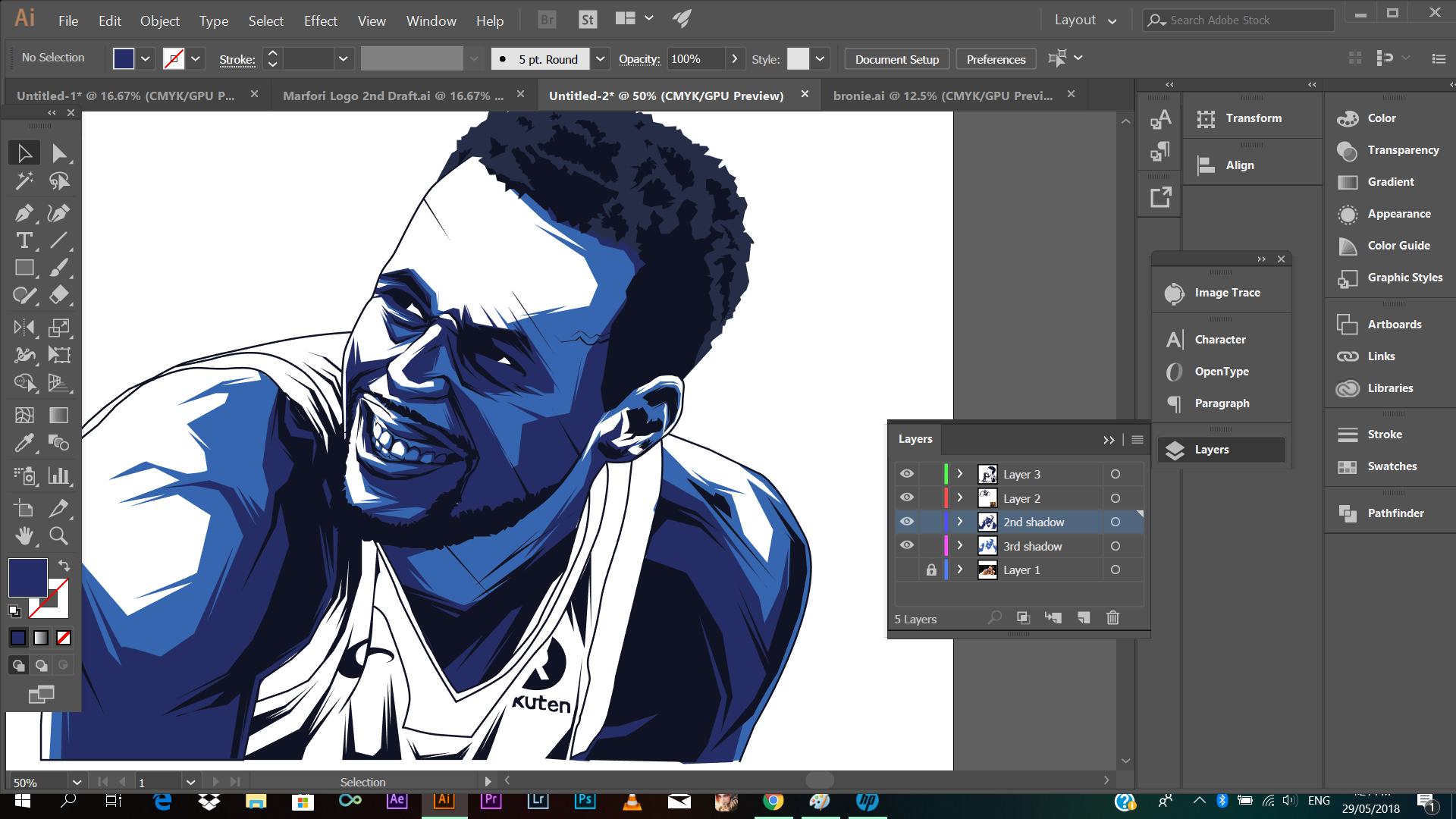Viewport: 1456px width, 819px height.
Task: Select the Magic Wand tool
Action: pyautogui.click(x=24, y=181)
